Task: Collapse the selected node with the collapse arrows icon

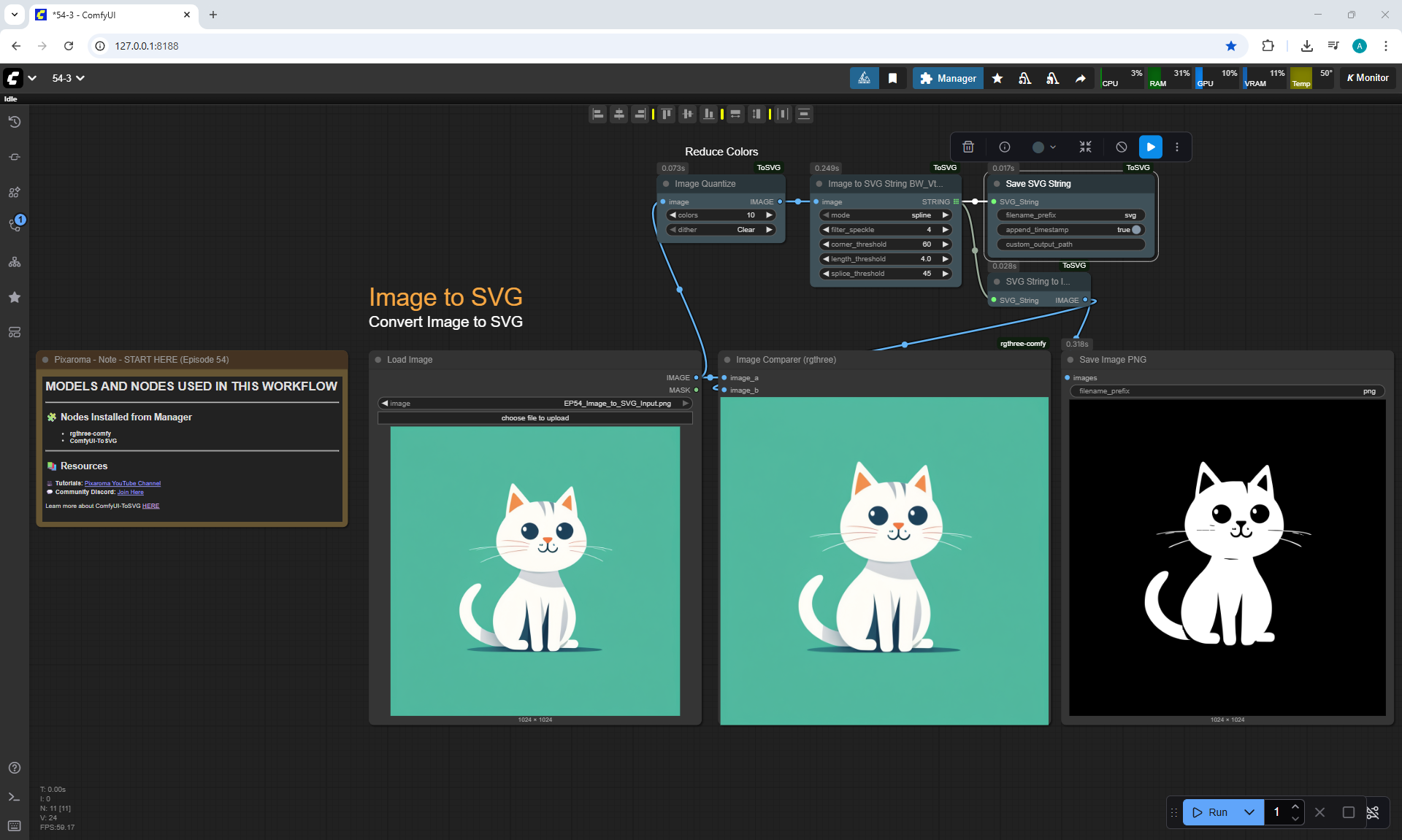Action: tap(1085, 147)
